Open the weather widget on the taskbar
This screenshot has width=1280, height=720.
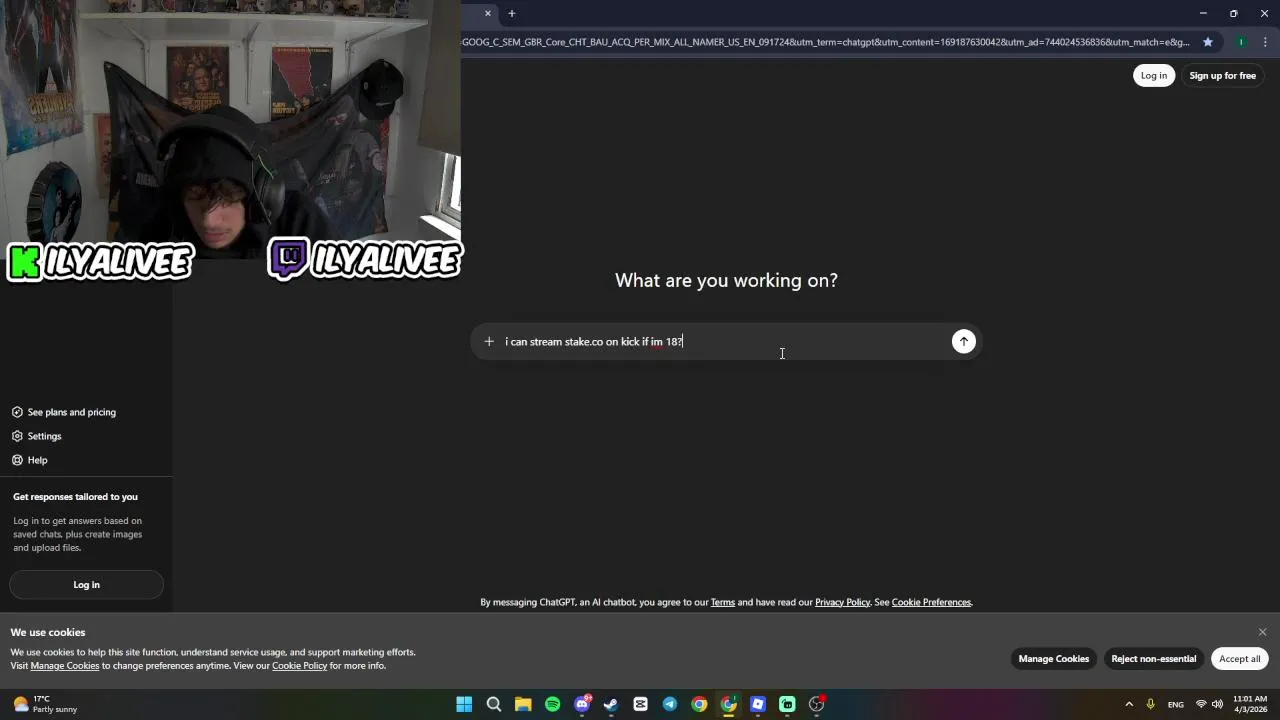click(45, 704)
